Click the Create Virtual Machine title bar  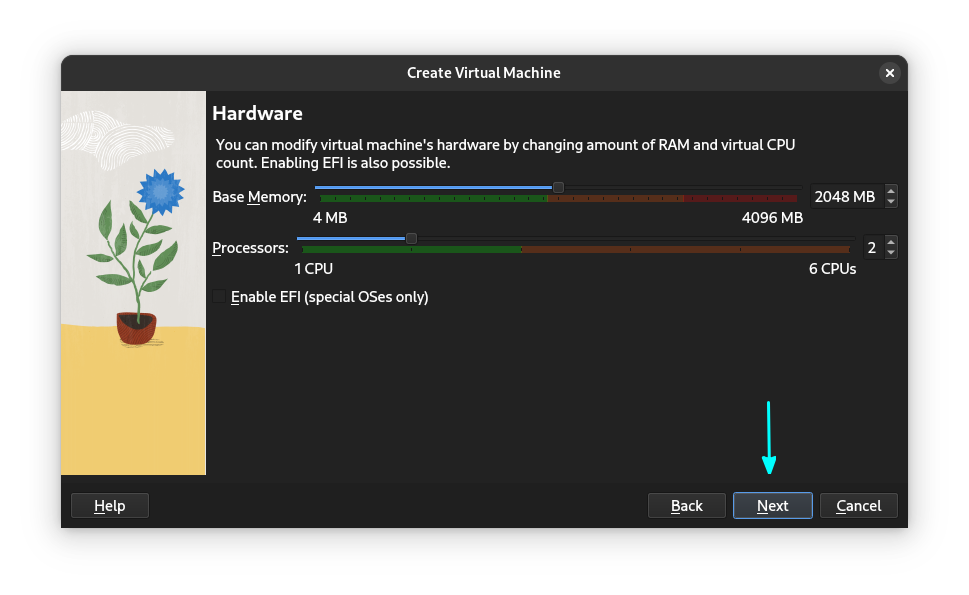483,73
